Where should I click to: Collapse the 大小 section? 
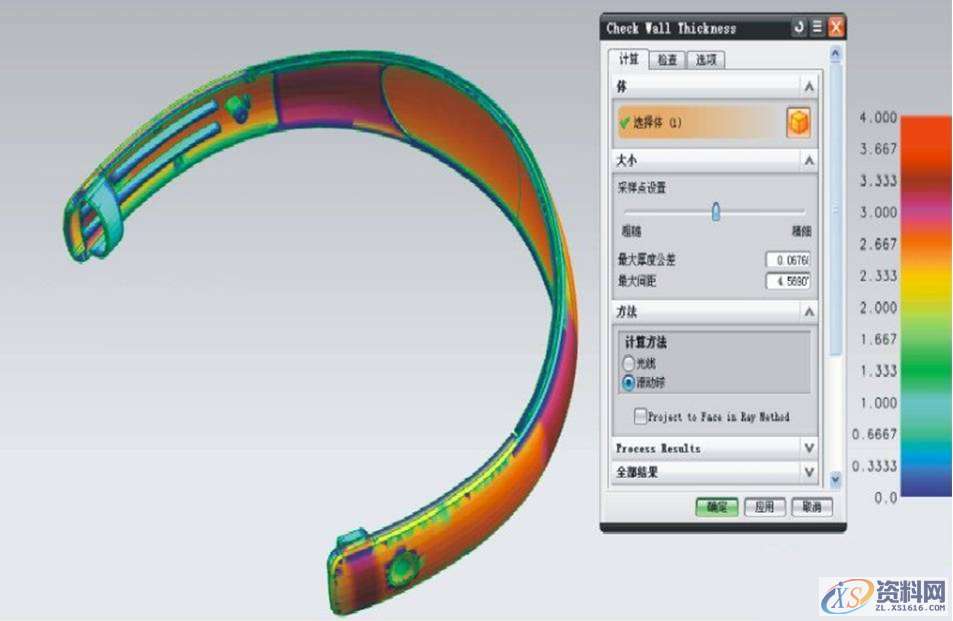tap(809, 160)
